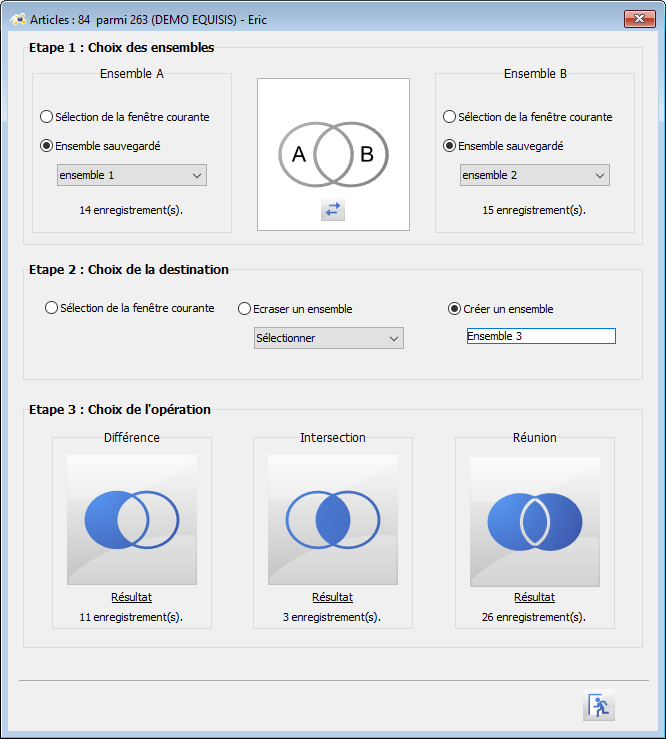Click the swap ensembles A and B icon
Screen dimensions: 666x739
point(333,209)
